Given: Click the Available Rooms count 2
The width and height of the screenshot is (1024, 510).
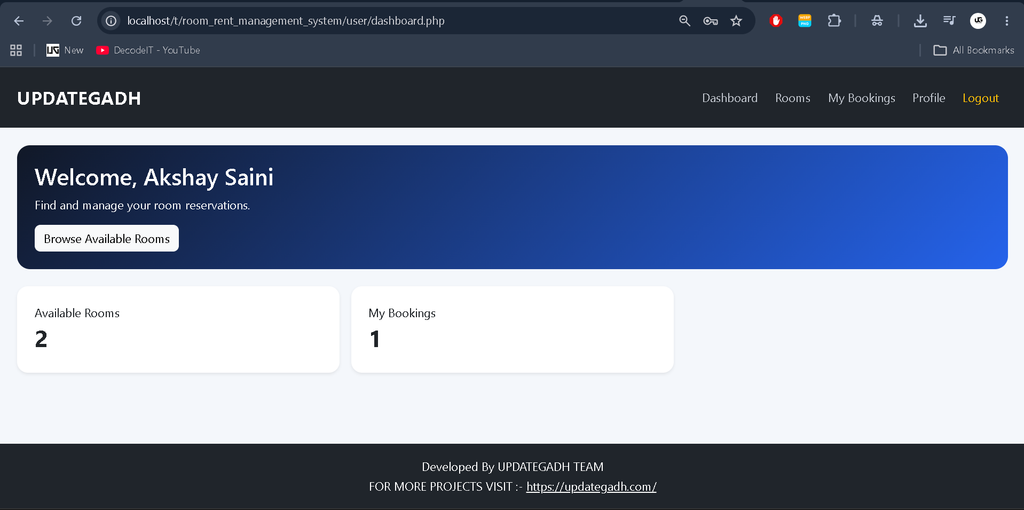Looking at the screenshot, I should (x=41, y=340).
